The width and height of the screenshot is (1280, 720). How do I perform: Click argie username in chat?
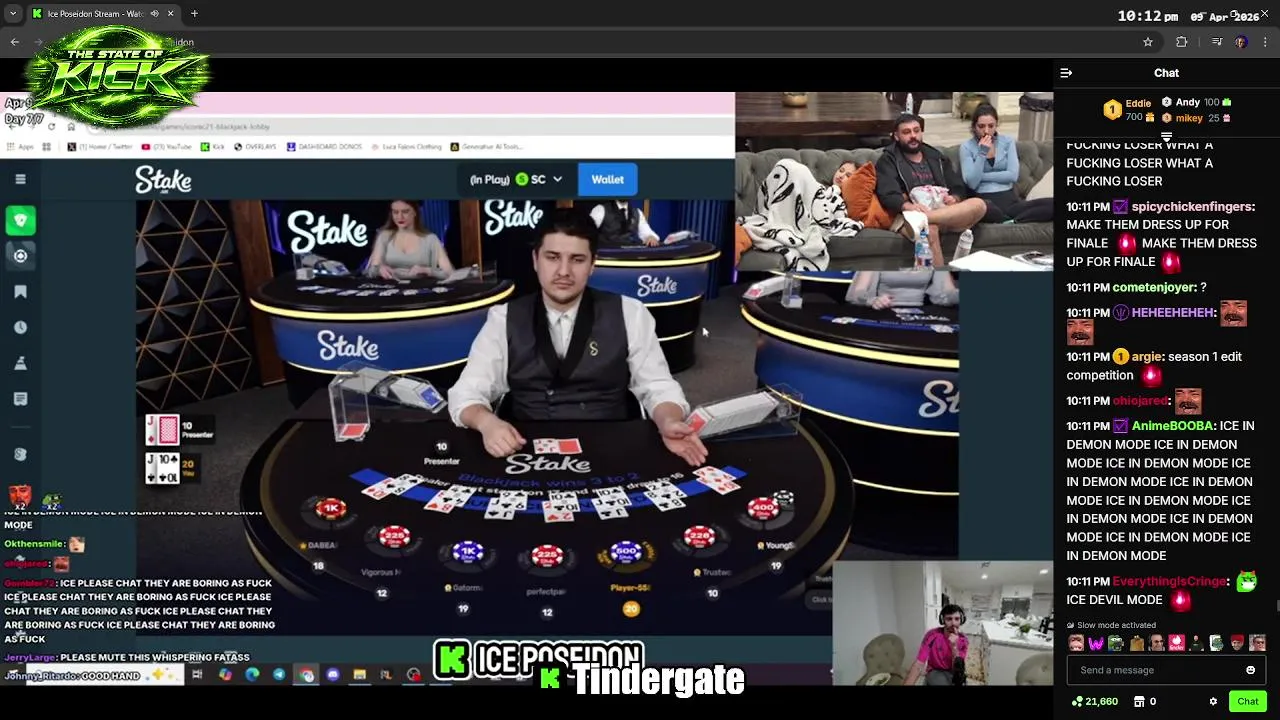(1146, 357)
